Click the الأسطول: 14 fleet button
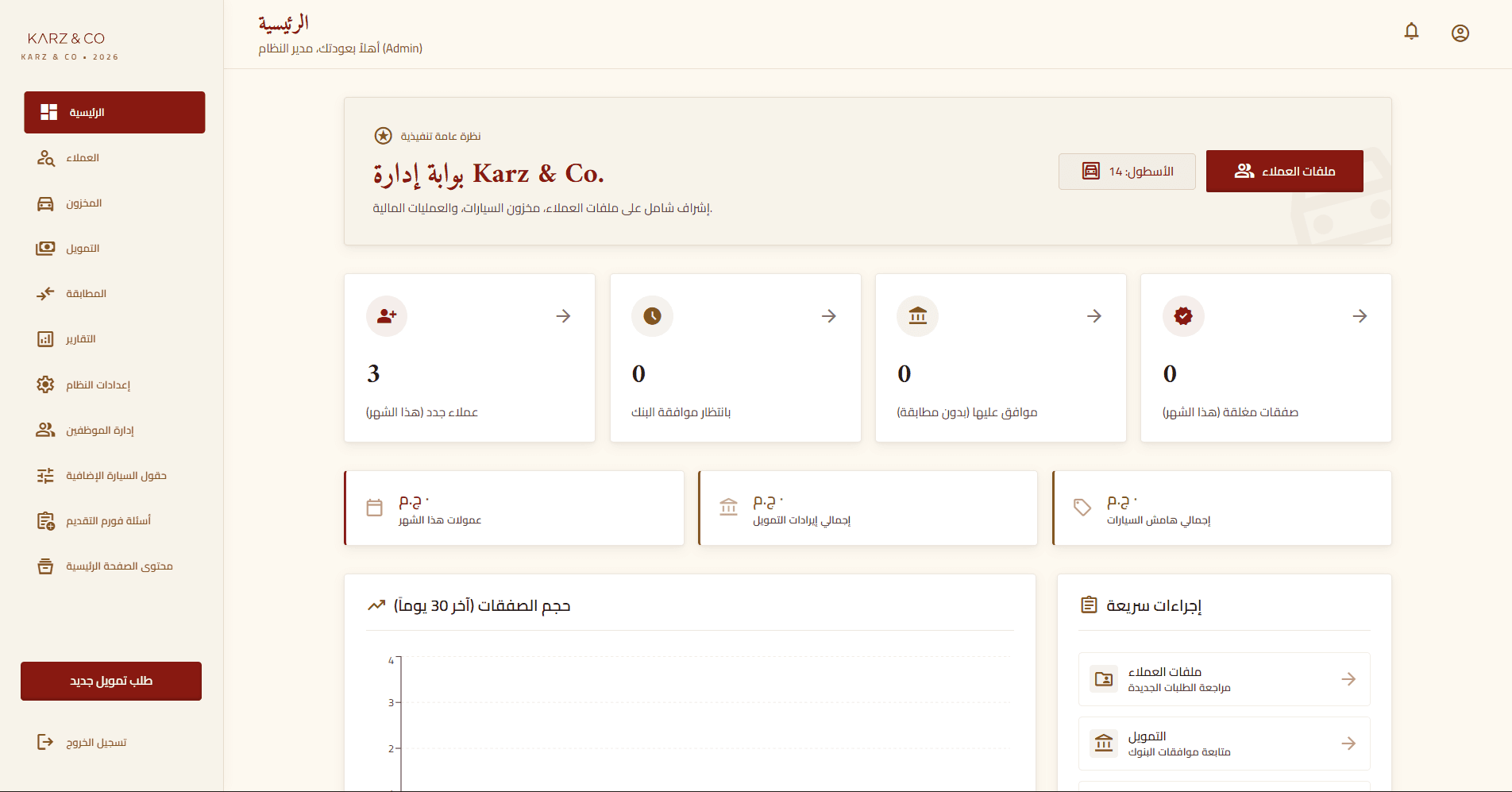Screen dimensions: 1512x792 point(1127,172)
